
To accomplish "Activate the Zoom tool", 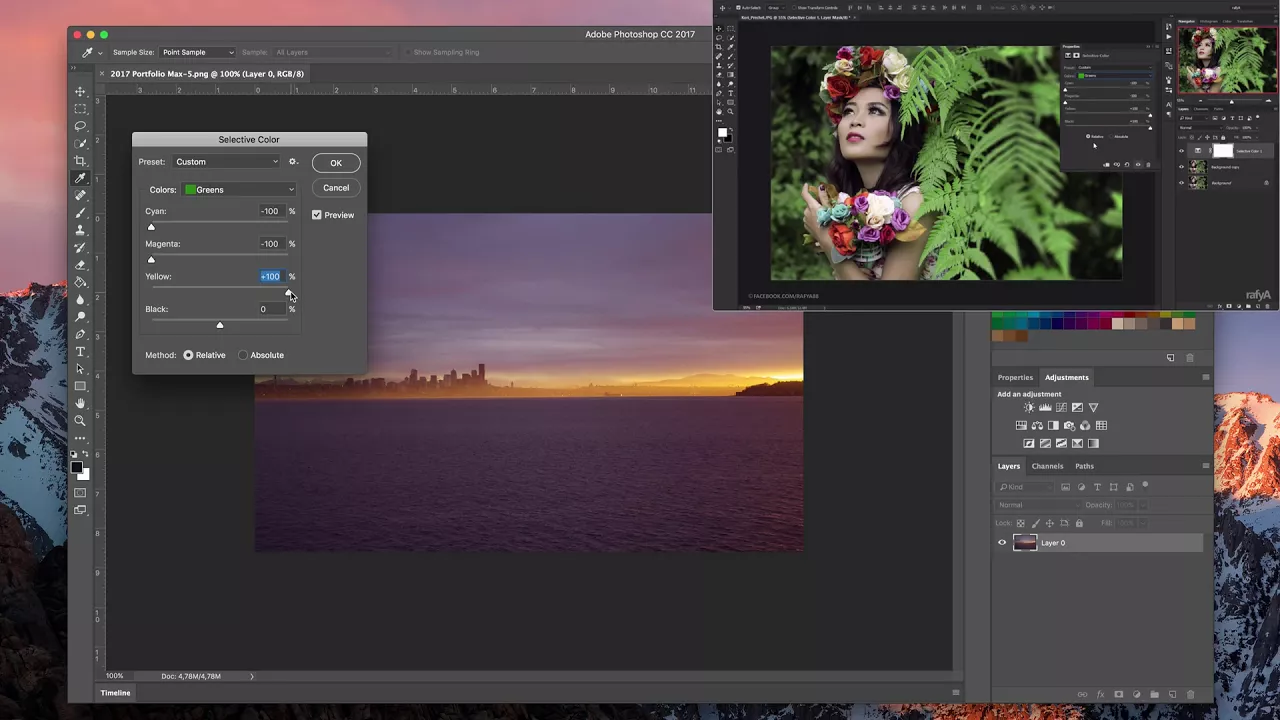I will point(80,421).
